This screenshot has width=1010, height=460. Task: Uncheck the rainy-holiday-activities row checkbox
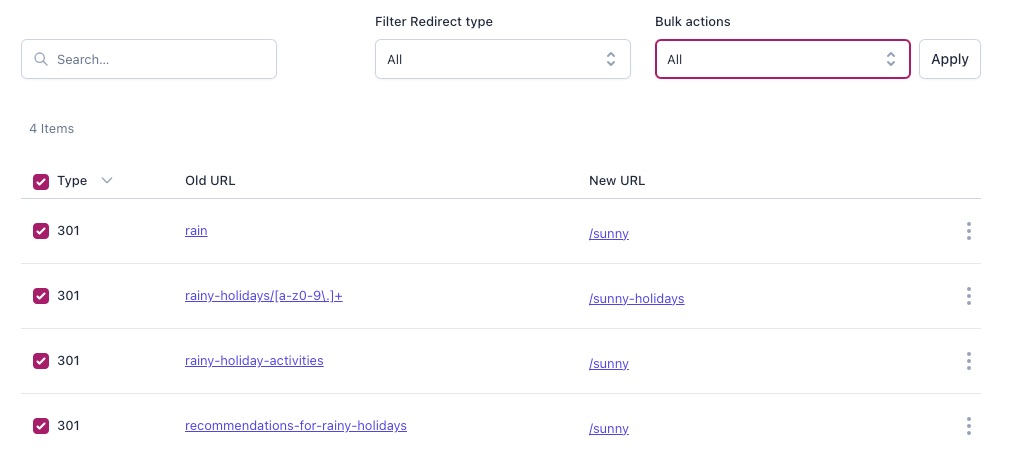[x=41, y=361]
